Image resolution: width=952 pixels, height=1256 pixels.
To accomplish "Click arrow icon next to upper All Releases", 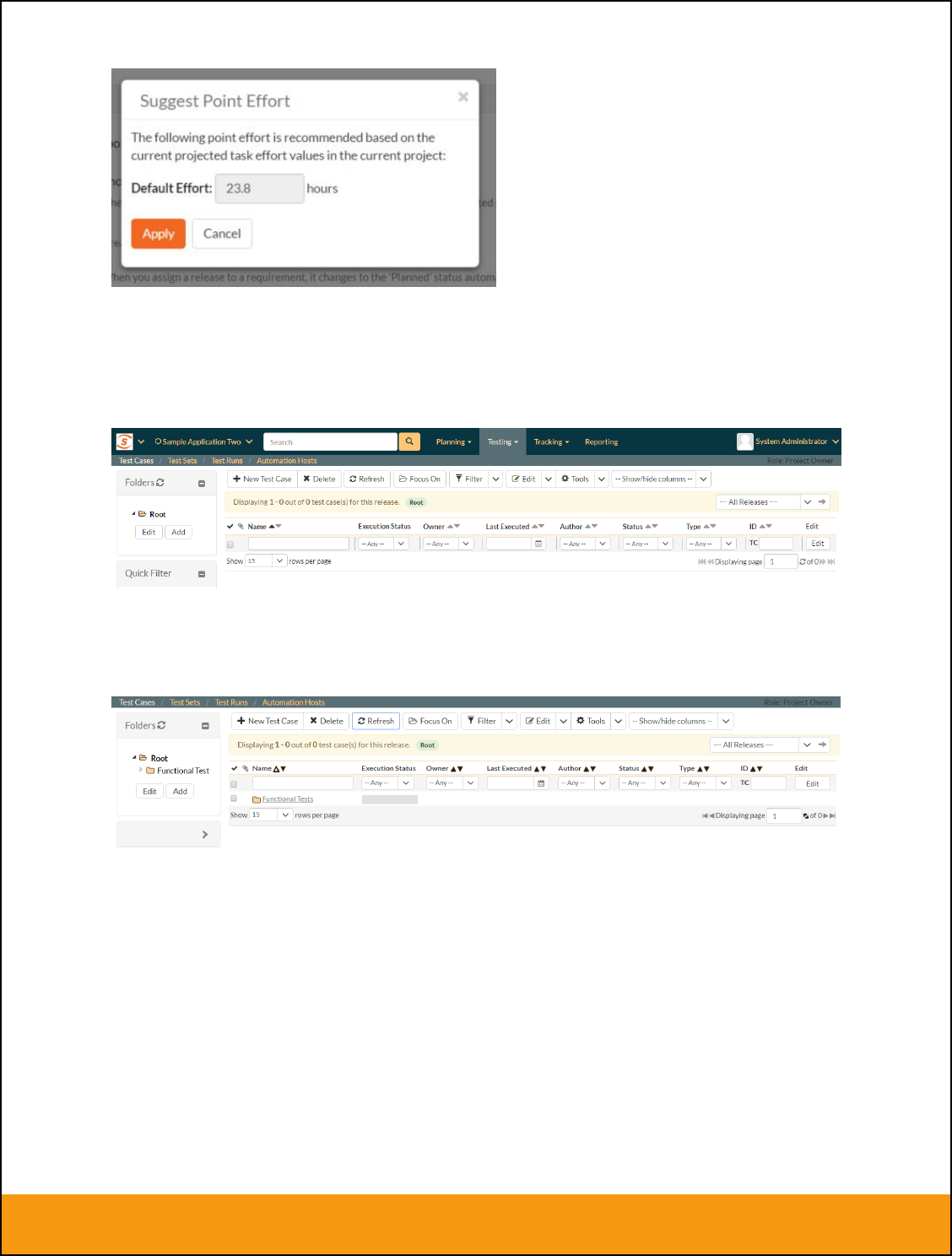I will (822, 502).
